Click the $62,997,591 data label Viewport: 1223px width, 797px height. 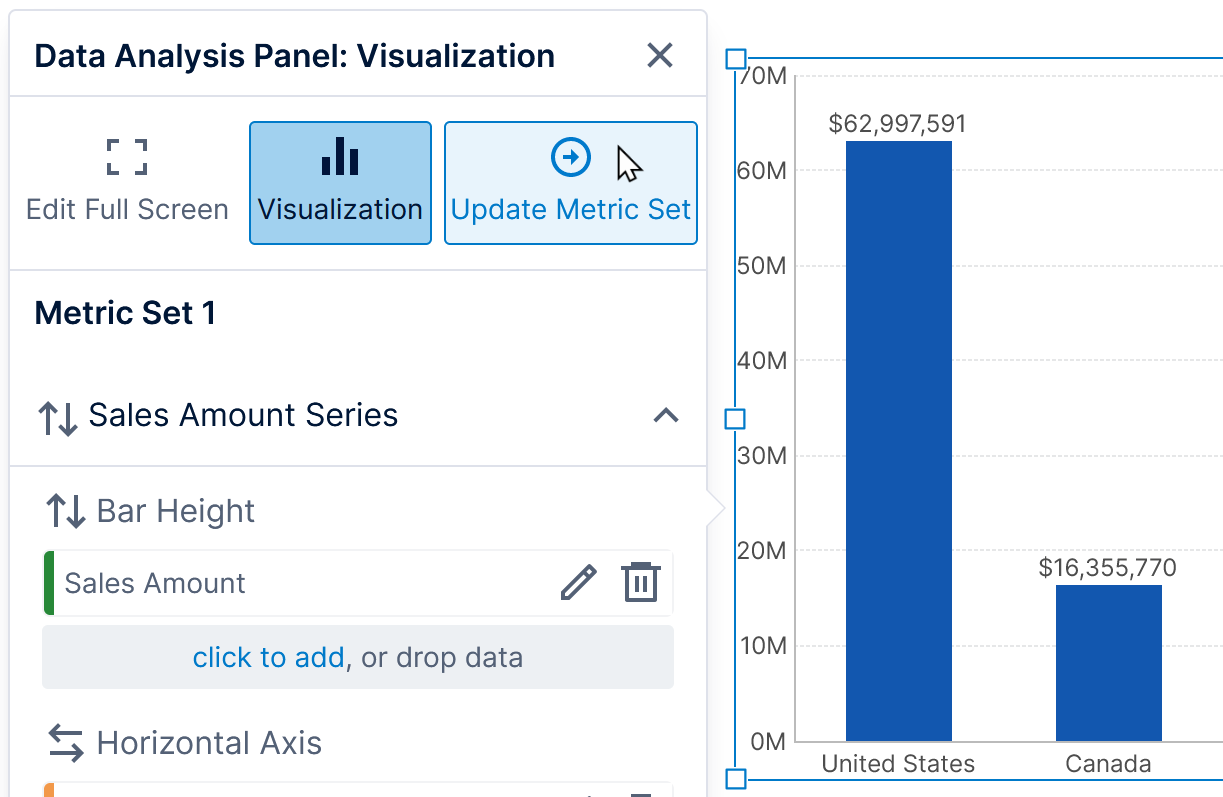(897, 124)
